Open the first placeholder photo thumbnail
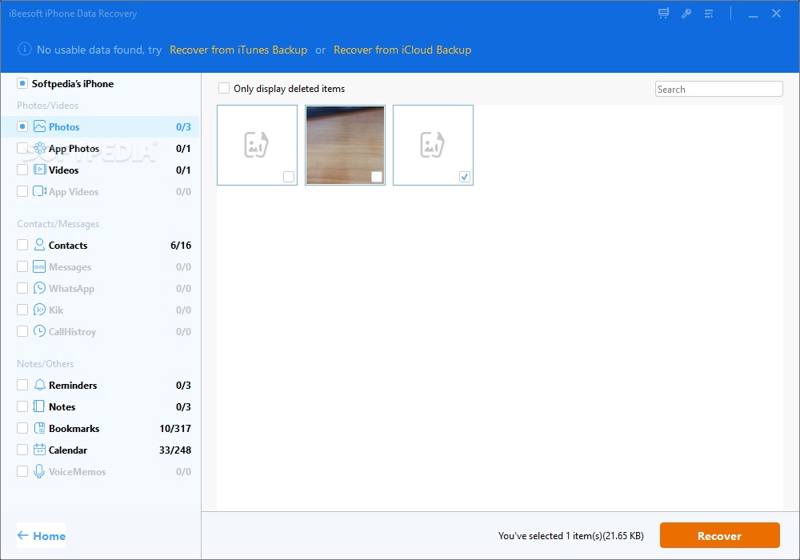The height and width of the screenshot is (560, 800). tap(257, 145)
